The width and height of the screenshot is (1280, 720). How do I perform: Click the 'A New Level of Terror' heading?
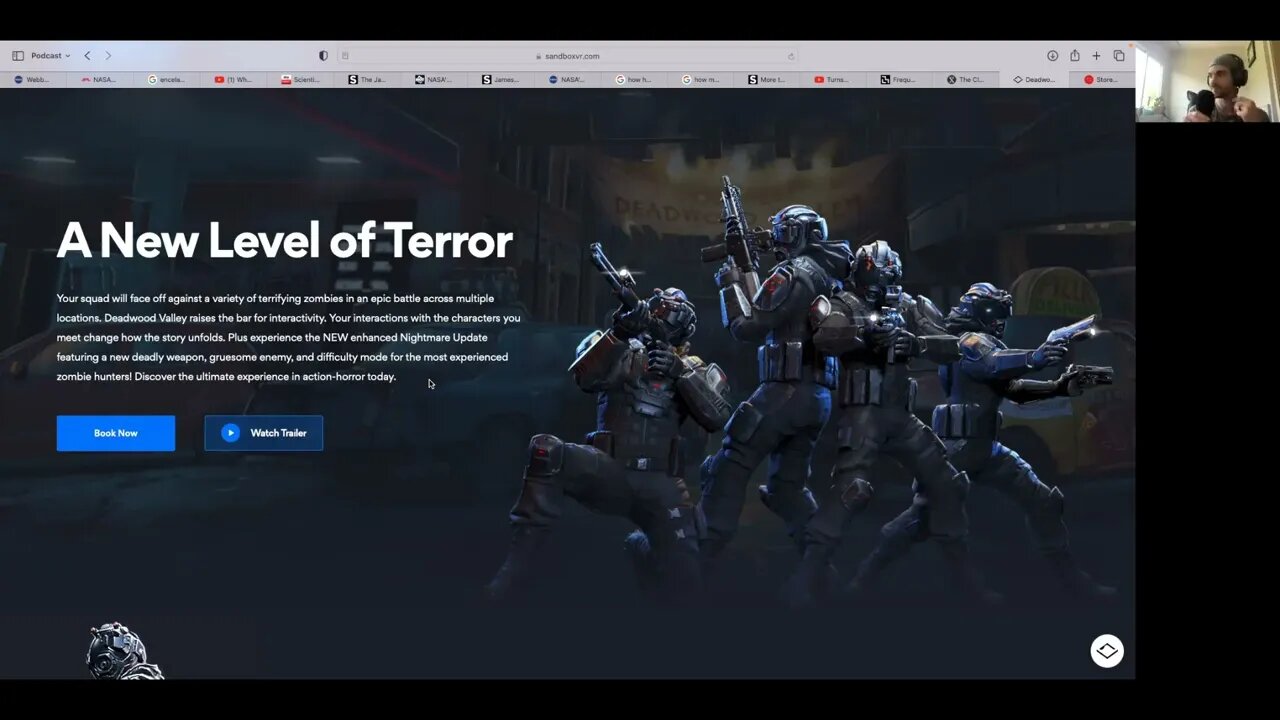pyautogui.click(x=285, y=241)
